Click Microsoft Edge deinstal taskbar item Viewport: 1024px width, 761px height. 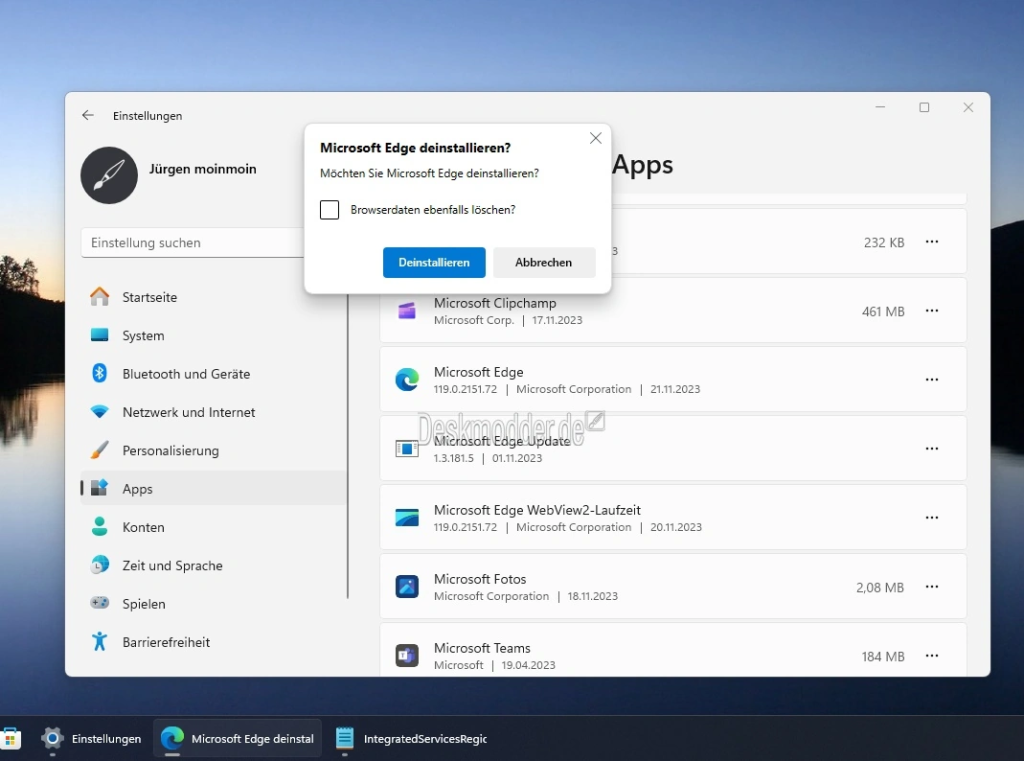[x=238, y=738]
